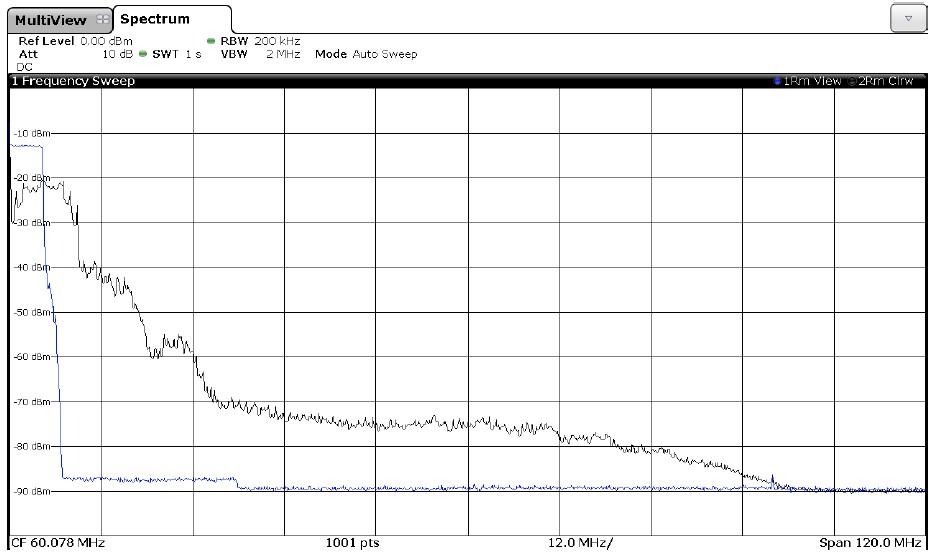Image resolution: width=935 pixels, height=560 pixels.
Task: Click the Mode Auto Sweep field
Action: 366,54
